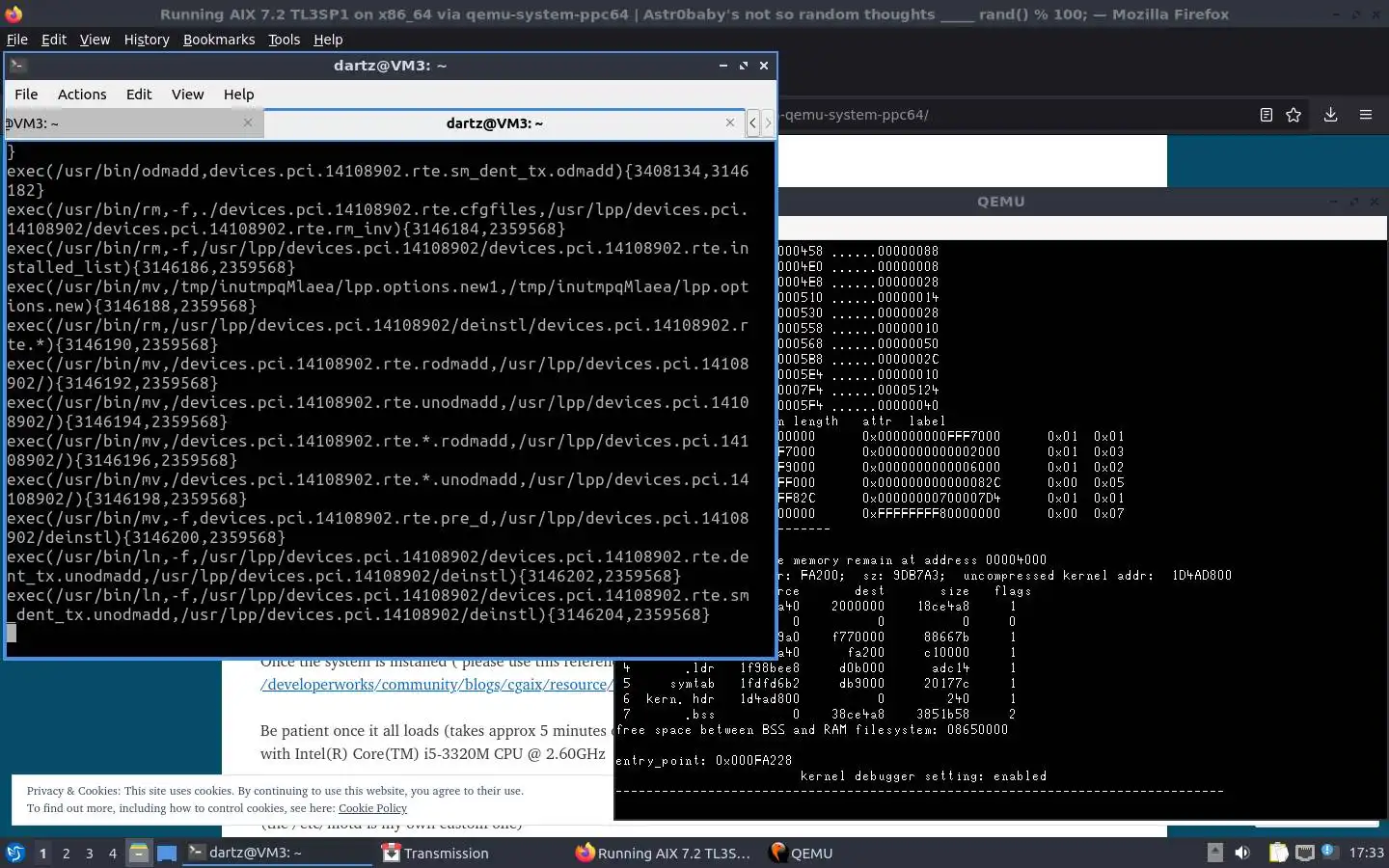Open the LXQt start menu icon
The width and height of the screenshot is (1389, 868).
(x=14, y=853)
